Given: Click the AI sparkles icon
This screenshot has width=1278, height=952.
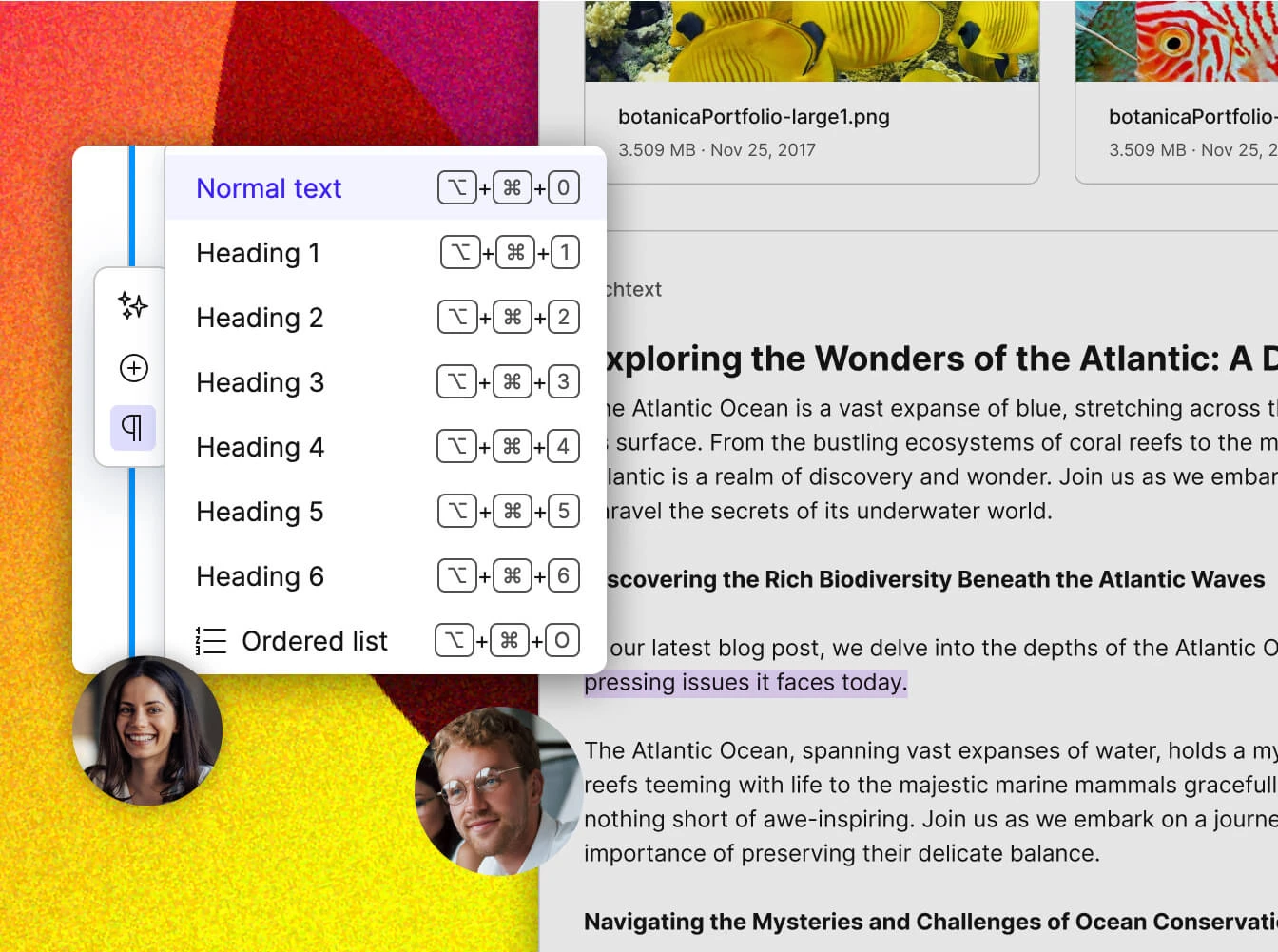Looking at the screenshot, I should [133, 305].
